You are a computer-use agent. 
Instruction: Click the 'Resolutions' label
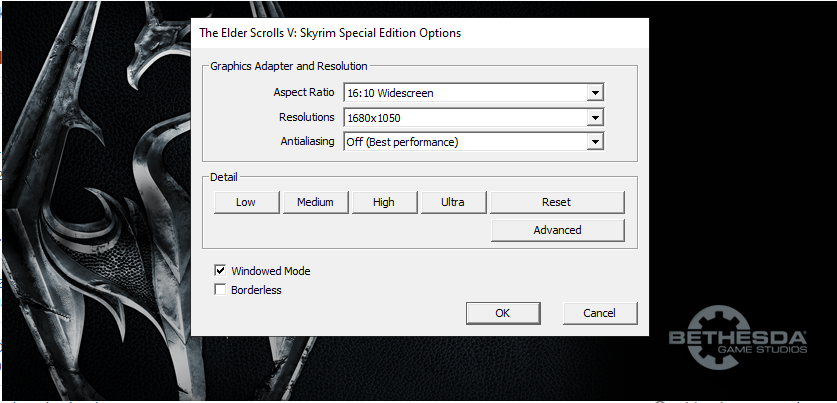306,117
